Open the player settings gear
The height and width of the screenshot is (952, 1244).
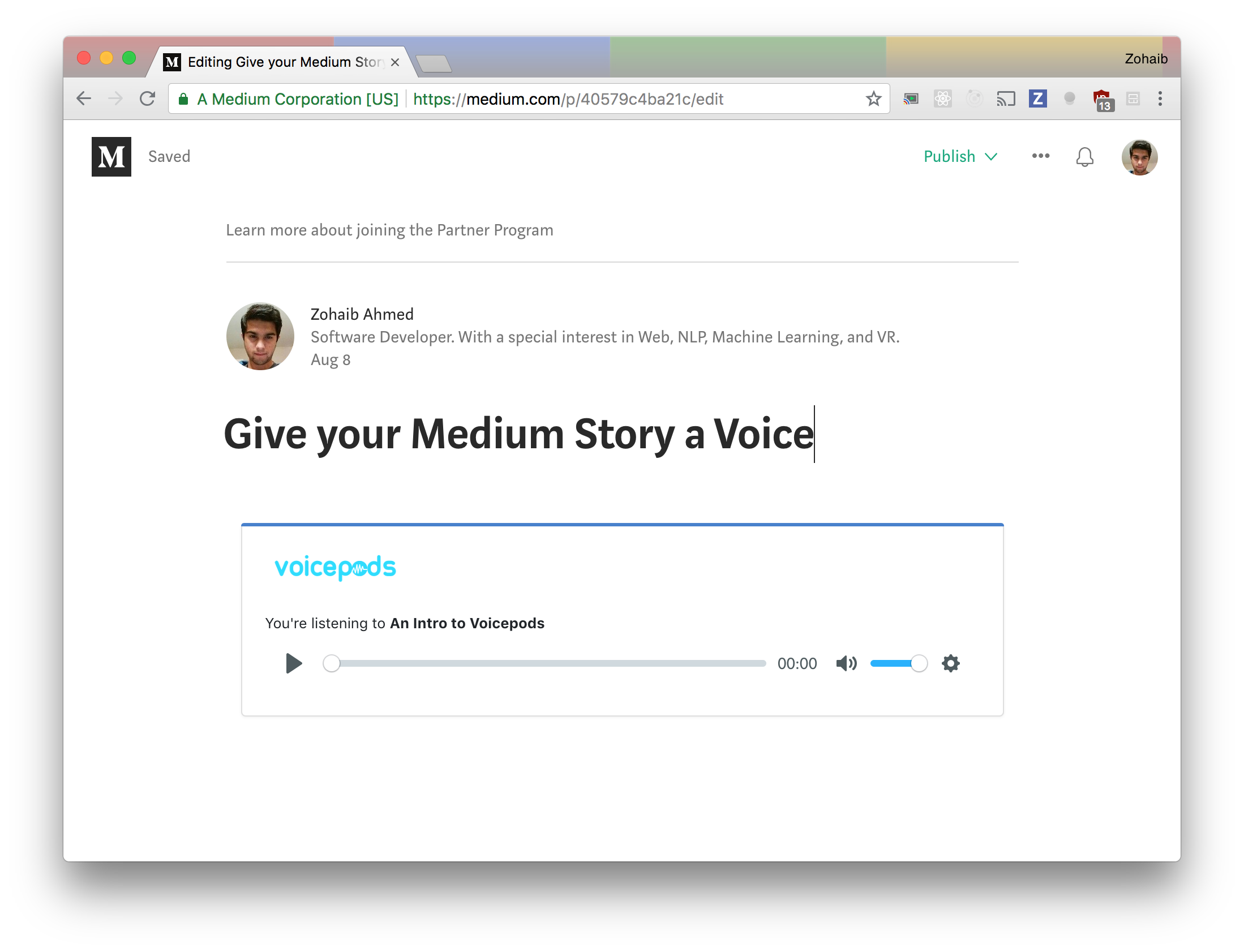coord(951,663)
